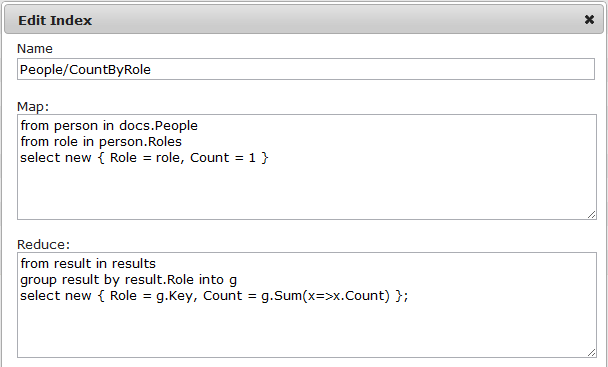The height and width of the screenshot is (367, 608).
Task: Click the Edit Index title bar text
Action: coord(55,20)
